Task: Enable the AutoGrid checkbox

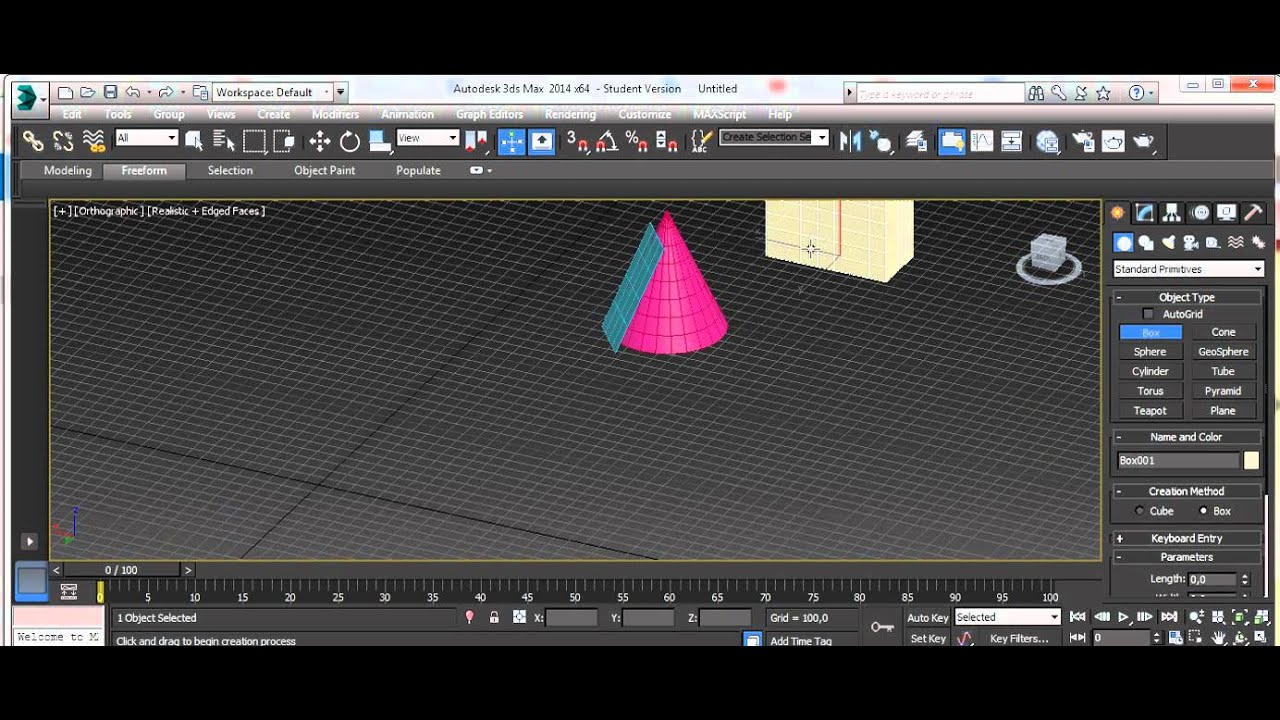Action: click(x=1148, y=314)
